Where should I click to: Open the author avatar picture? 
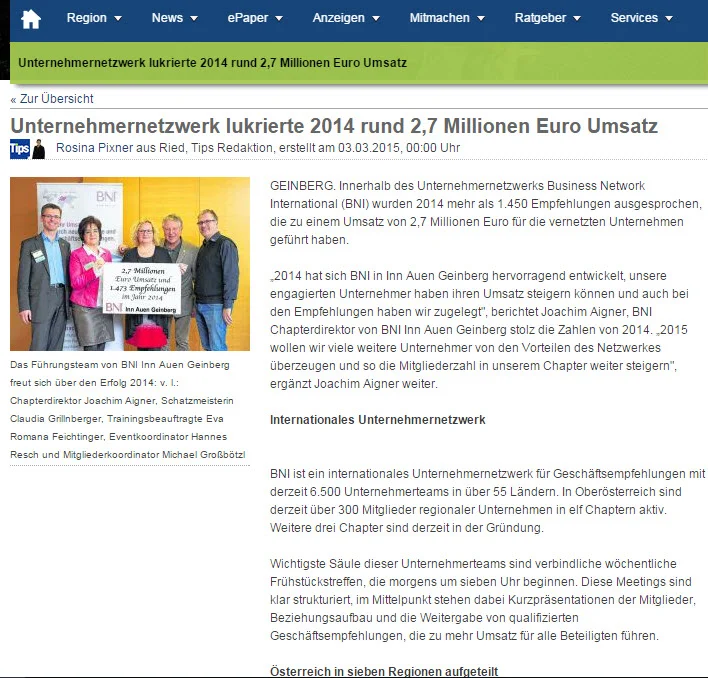pyautogui.click(x=39, y=149)
